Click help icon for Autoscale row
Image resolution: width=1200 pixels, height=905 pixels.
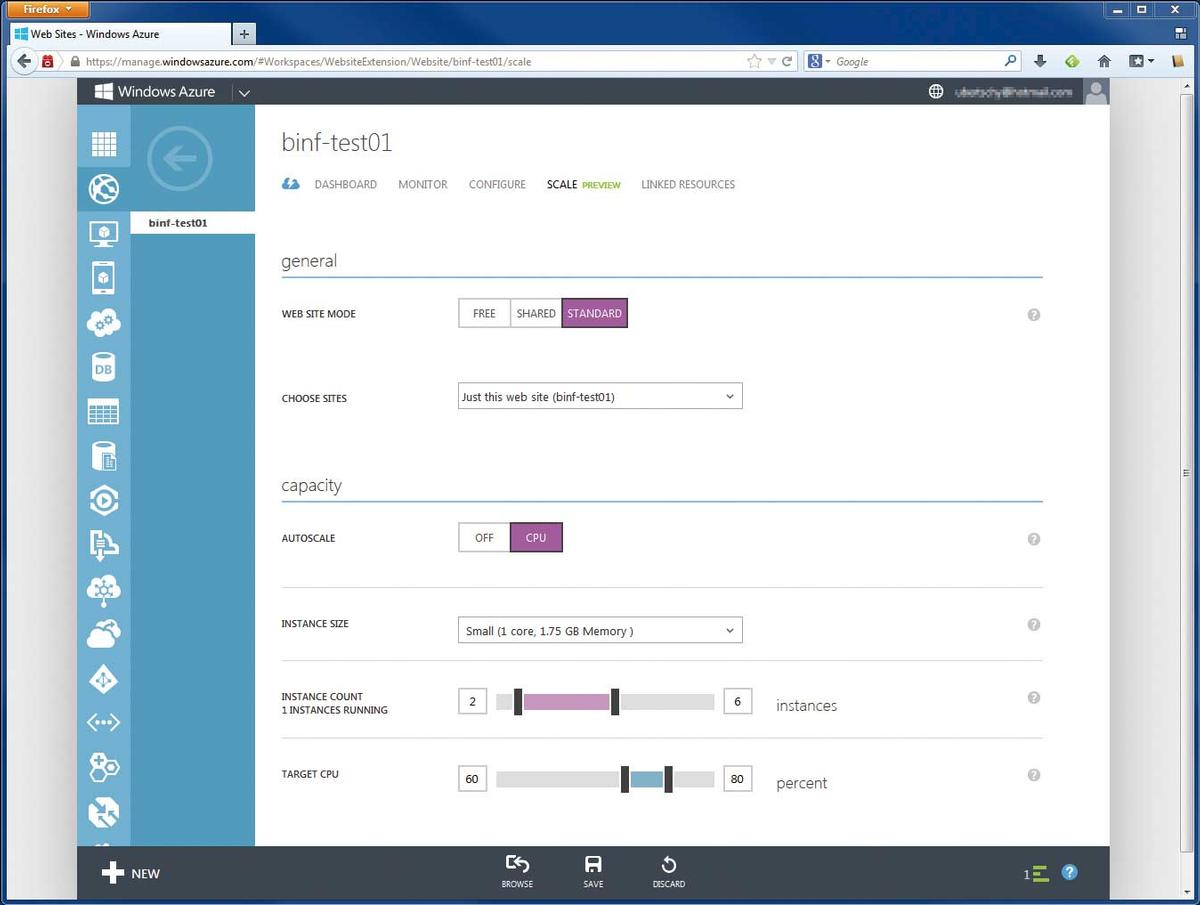(x=1034, y=539)
